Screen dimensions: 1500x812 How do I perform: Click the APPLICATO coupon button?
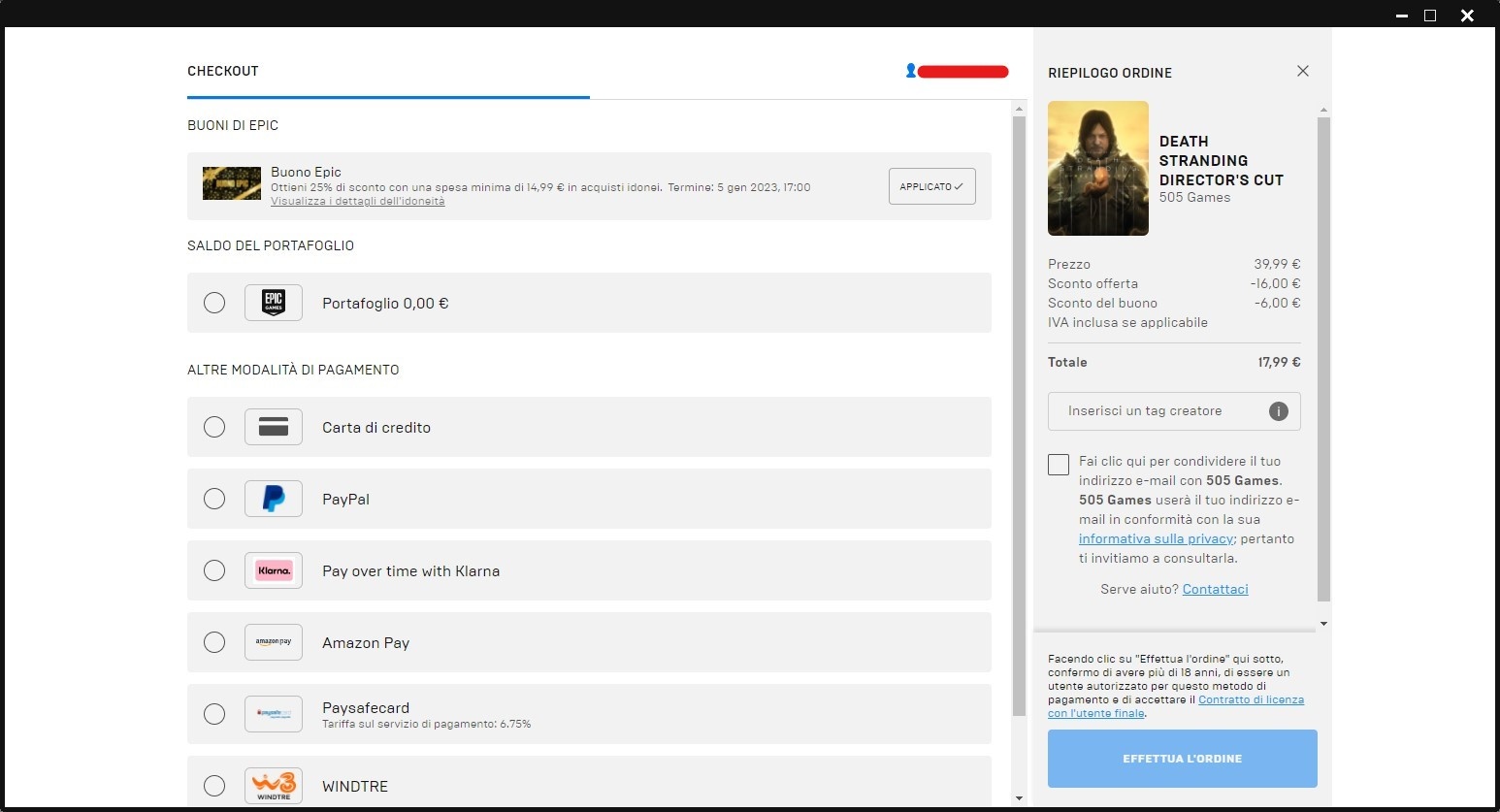point(932,186)
